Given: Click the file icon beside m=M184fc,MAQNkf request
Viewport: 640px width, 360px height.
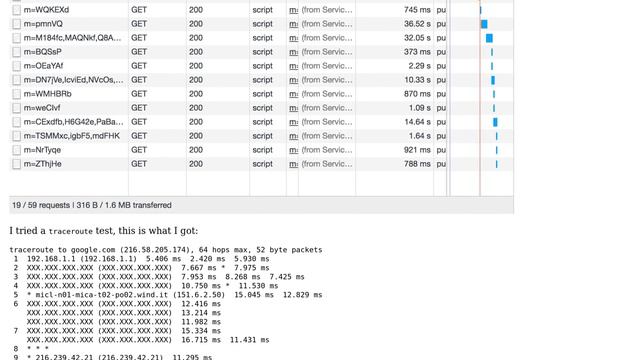Looking at the screenshot, I should pyautogui.click(x=16, y=38).
